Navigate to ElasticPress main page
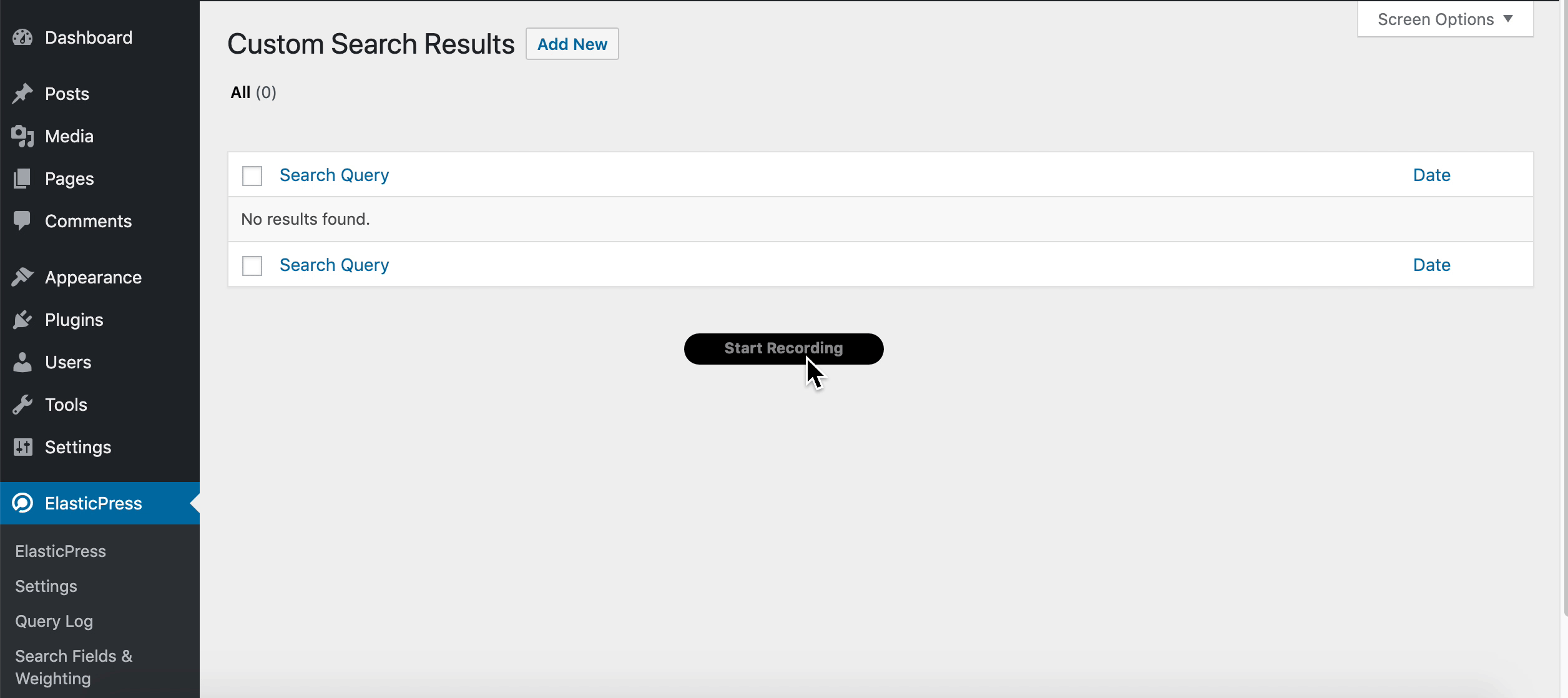 (60, 551)
